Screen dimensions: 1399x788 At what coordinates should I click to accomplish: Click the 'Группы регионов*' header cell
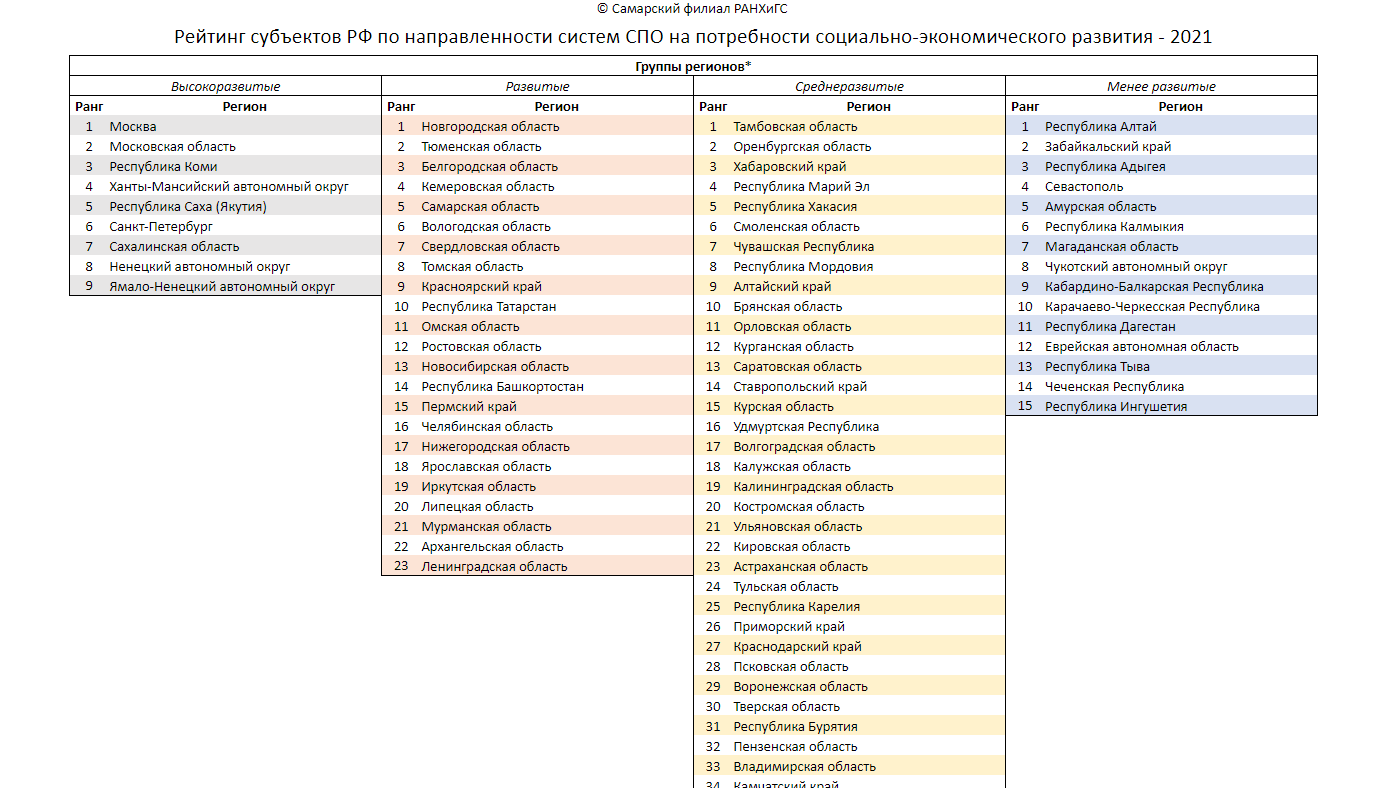coord(693,66)
